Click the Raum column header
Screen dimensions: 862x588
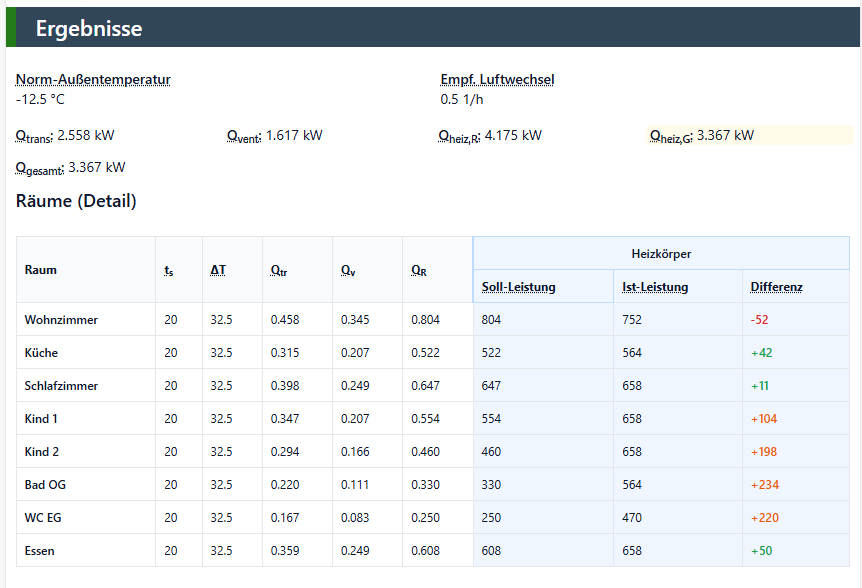[41, 270]
